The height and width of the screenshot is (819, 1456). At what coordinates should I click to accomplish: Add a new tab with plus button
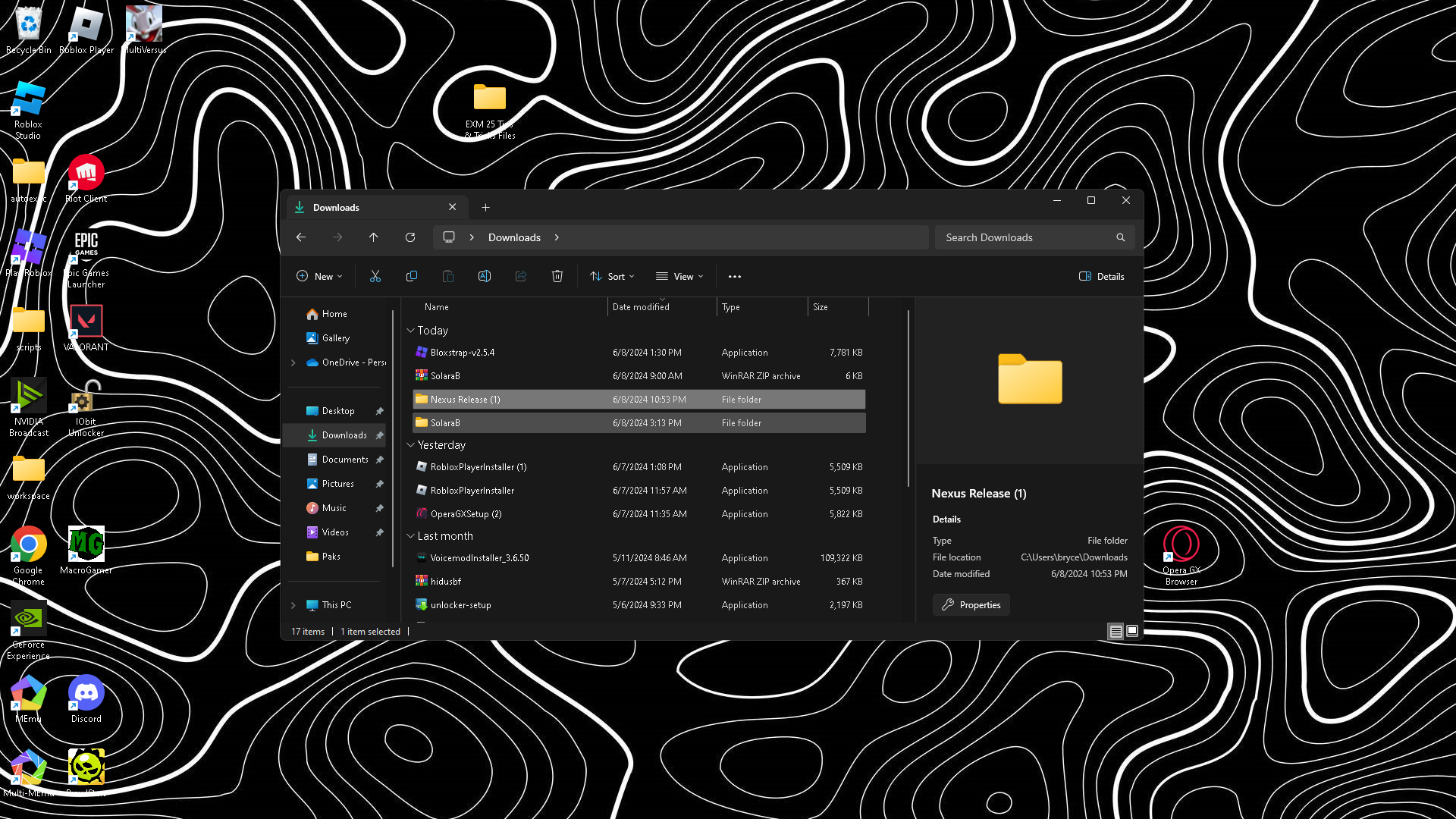485,208
